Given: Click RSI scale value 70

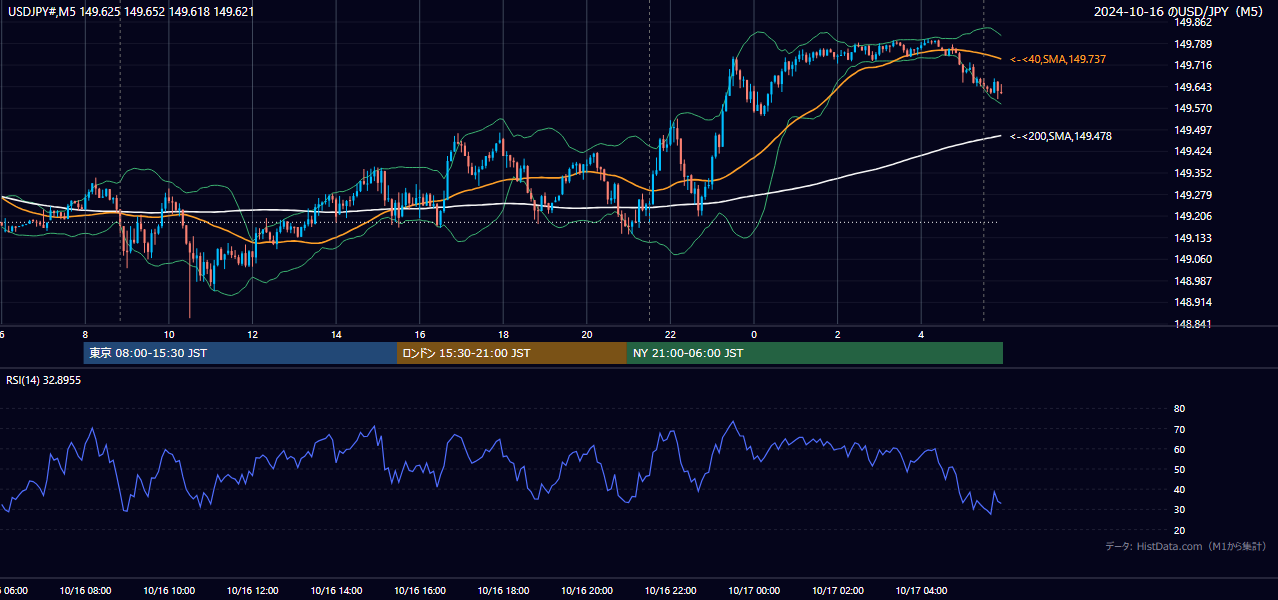Looking at the screenshot, I should pyautogui.click(x=1179, y=429).
